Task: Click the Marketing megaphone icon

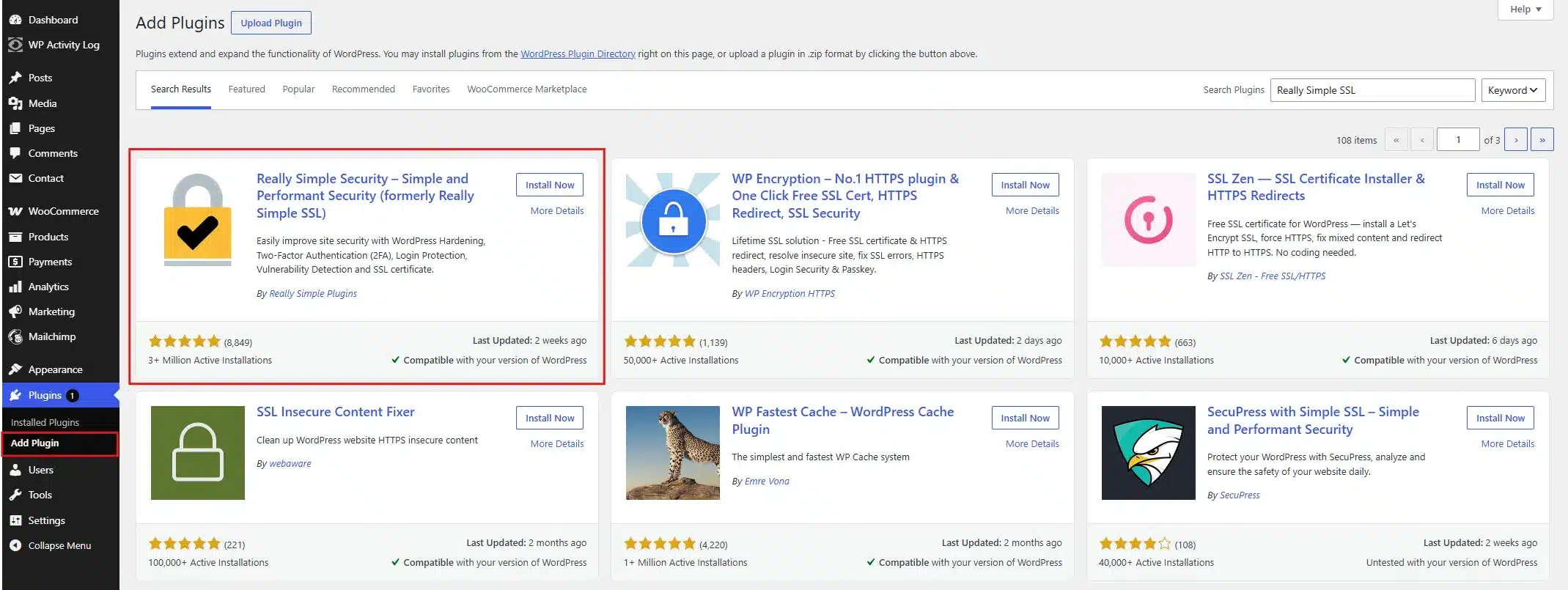Action: pyautogui.click(x=15, y=311)
